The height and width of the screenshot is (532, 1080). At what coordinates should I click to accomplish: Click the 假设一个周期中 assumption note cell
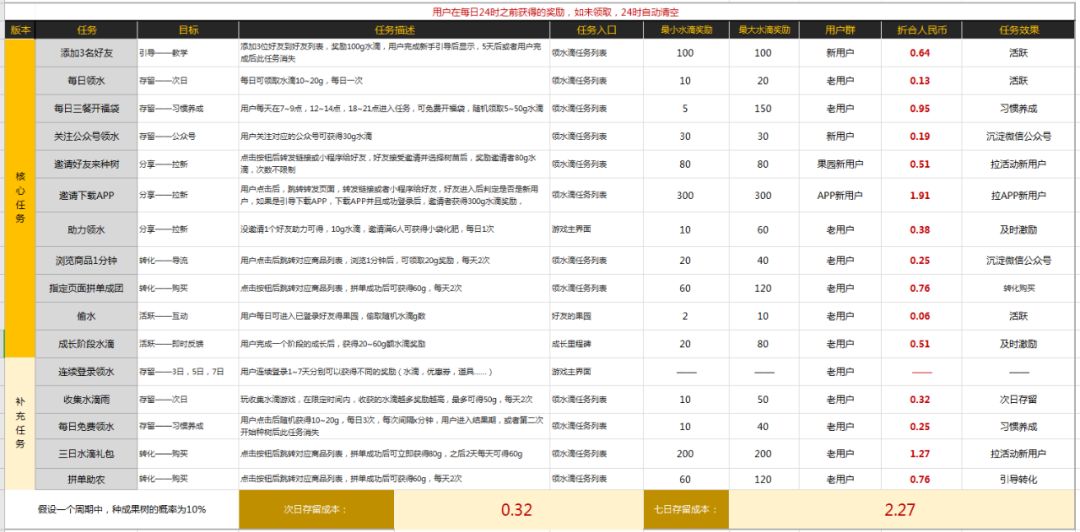point(122,510)
